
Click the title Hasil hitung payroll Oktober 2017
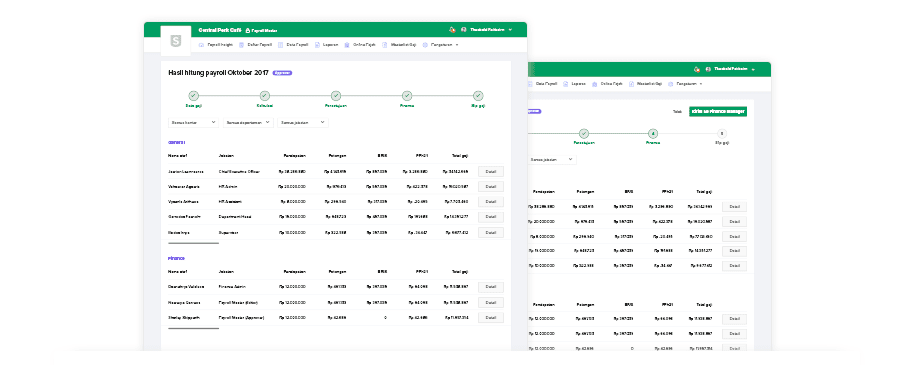218,73
